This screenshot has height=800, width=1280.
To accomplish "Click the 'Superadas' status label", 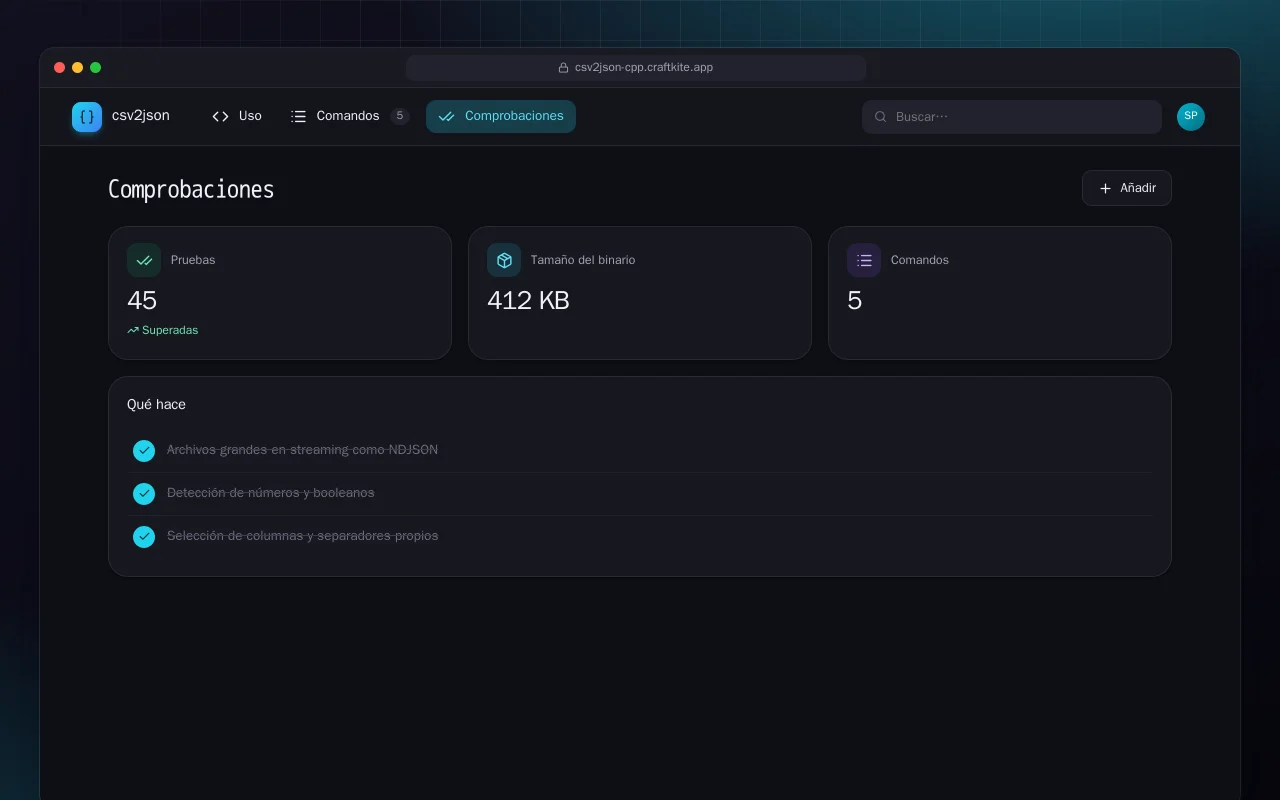I will [x=170, y=330].
